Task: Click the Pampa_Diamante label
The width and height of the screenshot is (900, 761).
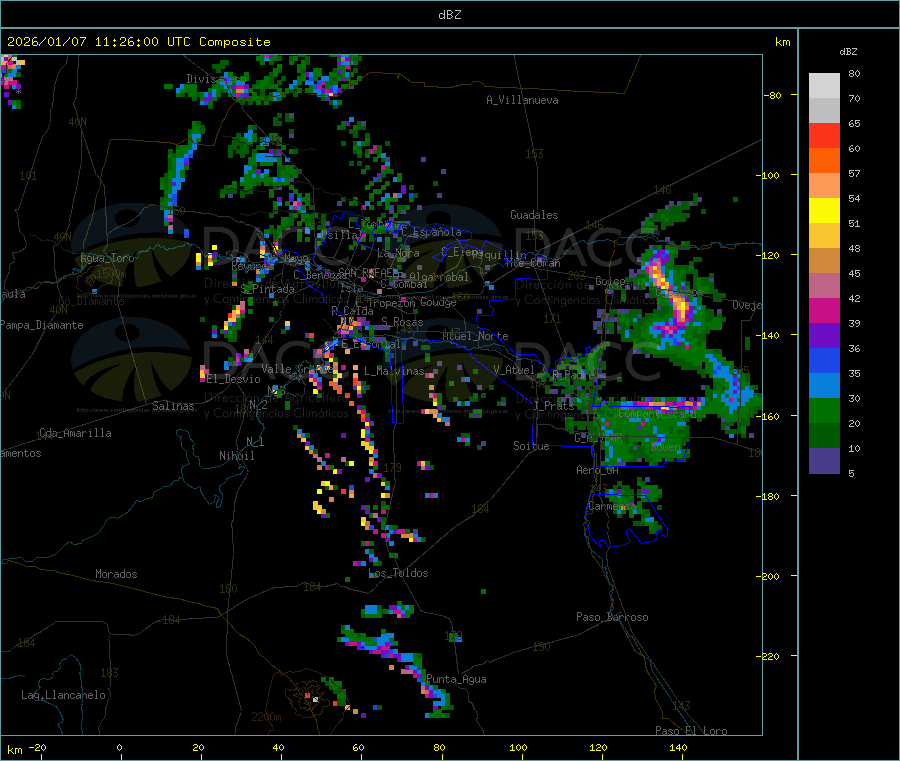Action: point(42,325)
